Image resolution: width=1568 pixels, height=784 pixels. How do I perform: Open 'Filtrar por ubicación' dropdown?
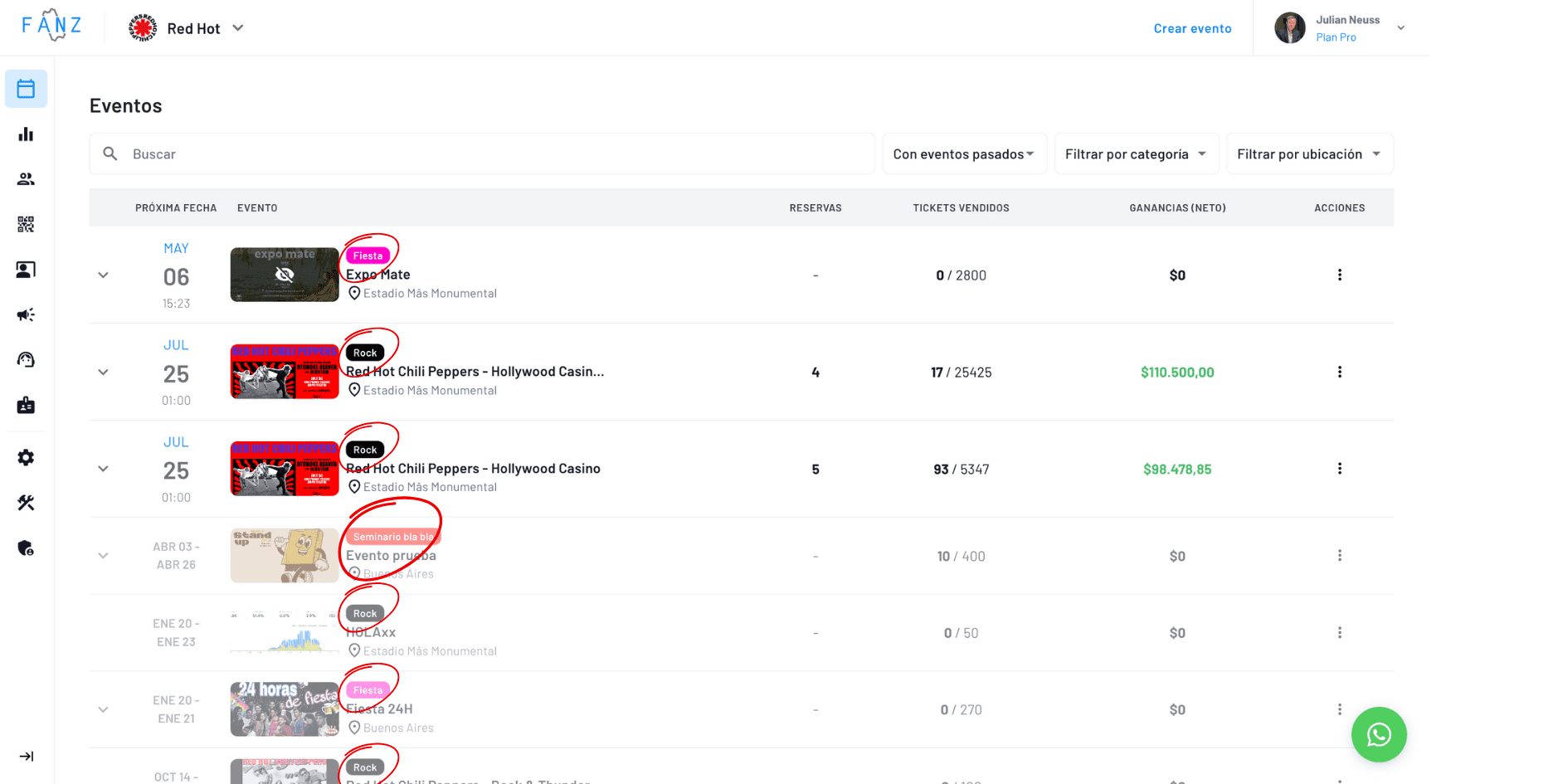pyautogui.click(x=1308, y=154)
